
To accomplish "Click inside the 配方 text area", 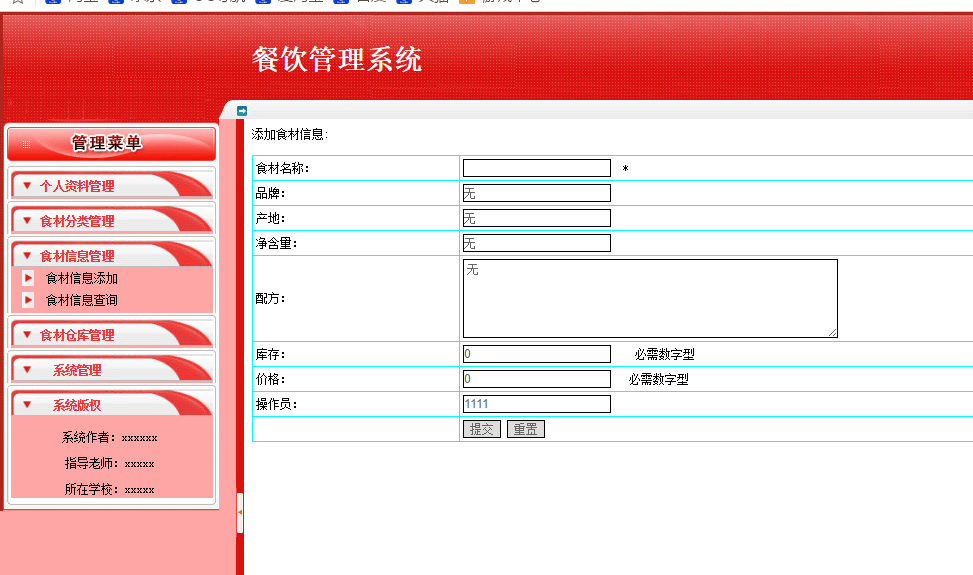I will [x=650, y=298].
